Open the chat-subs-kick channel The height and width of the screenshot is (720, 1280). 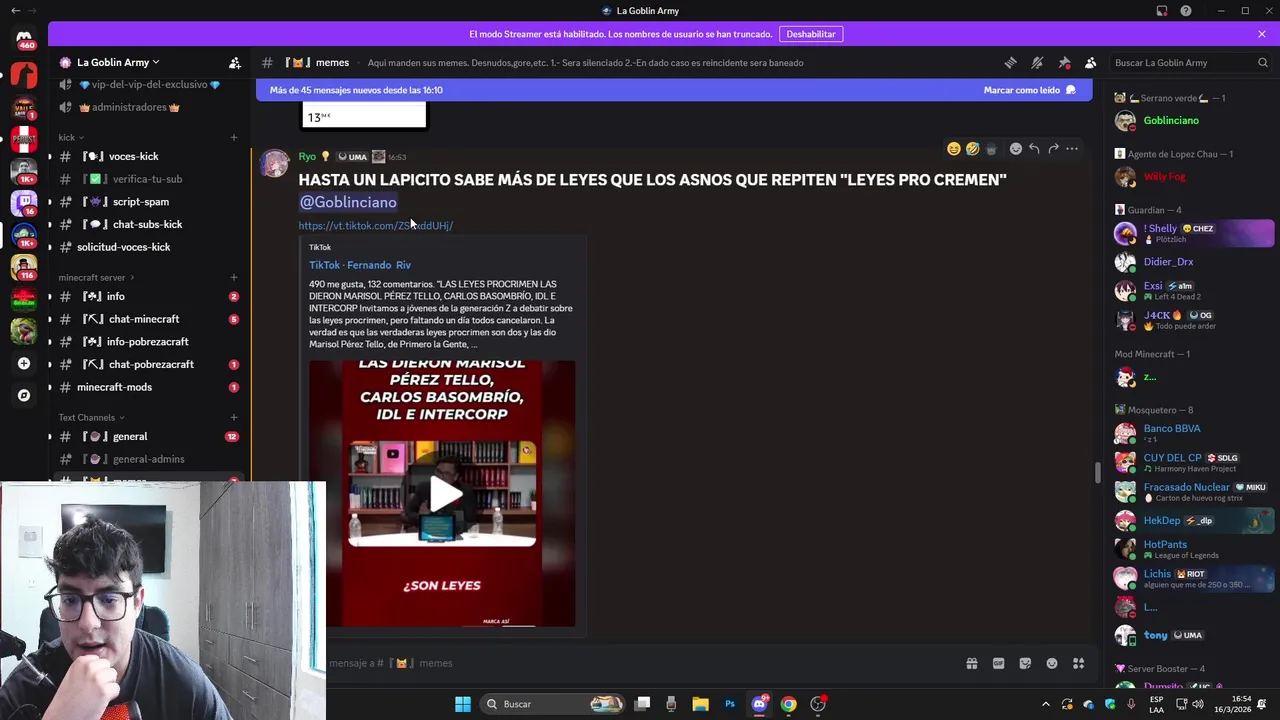coord(148,225)
